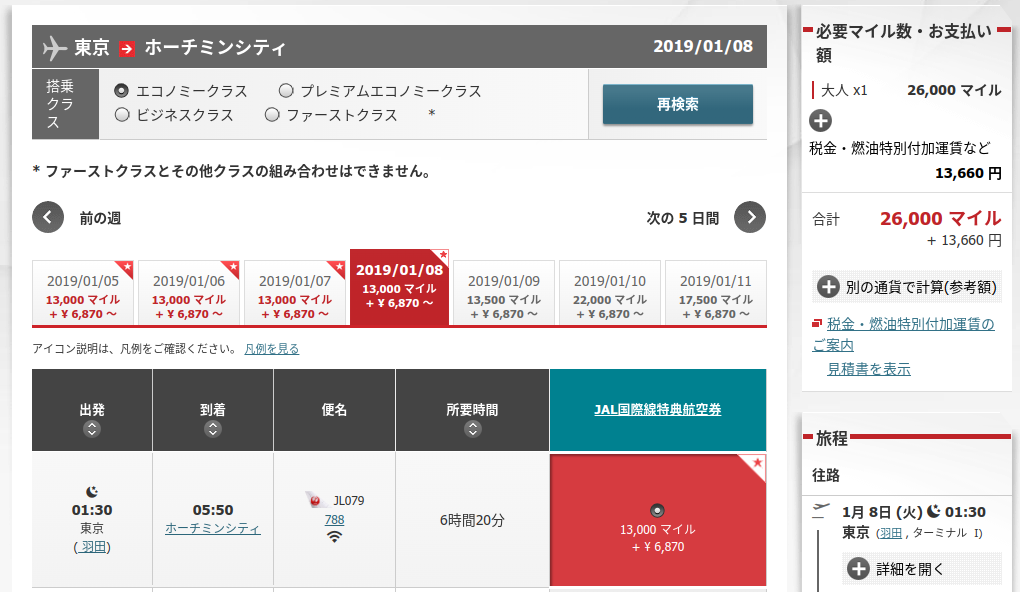Click the departing plane icon in itinerary
This screenshot has height=592, width=1020.
[x=821, y=511]
